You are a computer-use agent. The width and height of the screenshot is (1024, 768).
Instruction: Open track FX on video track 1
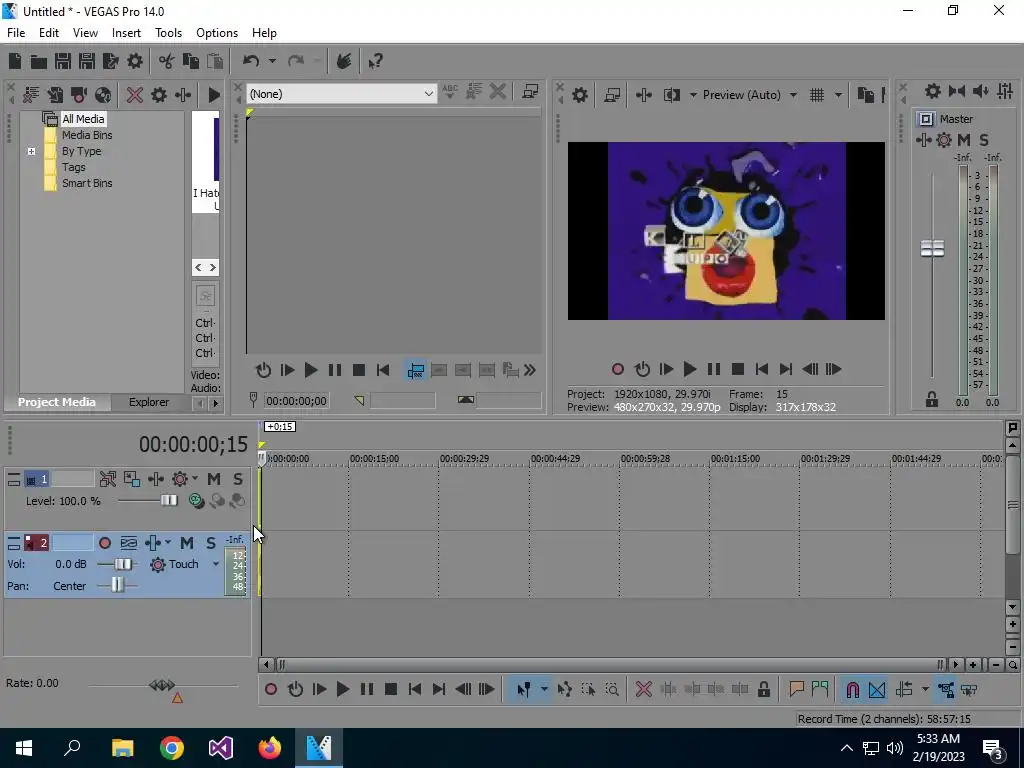click(155, 479)
